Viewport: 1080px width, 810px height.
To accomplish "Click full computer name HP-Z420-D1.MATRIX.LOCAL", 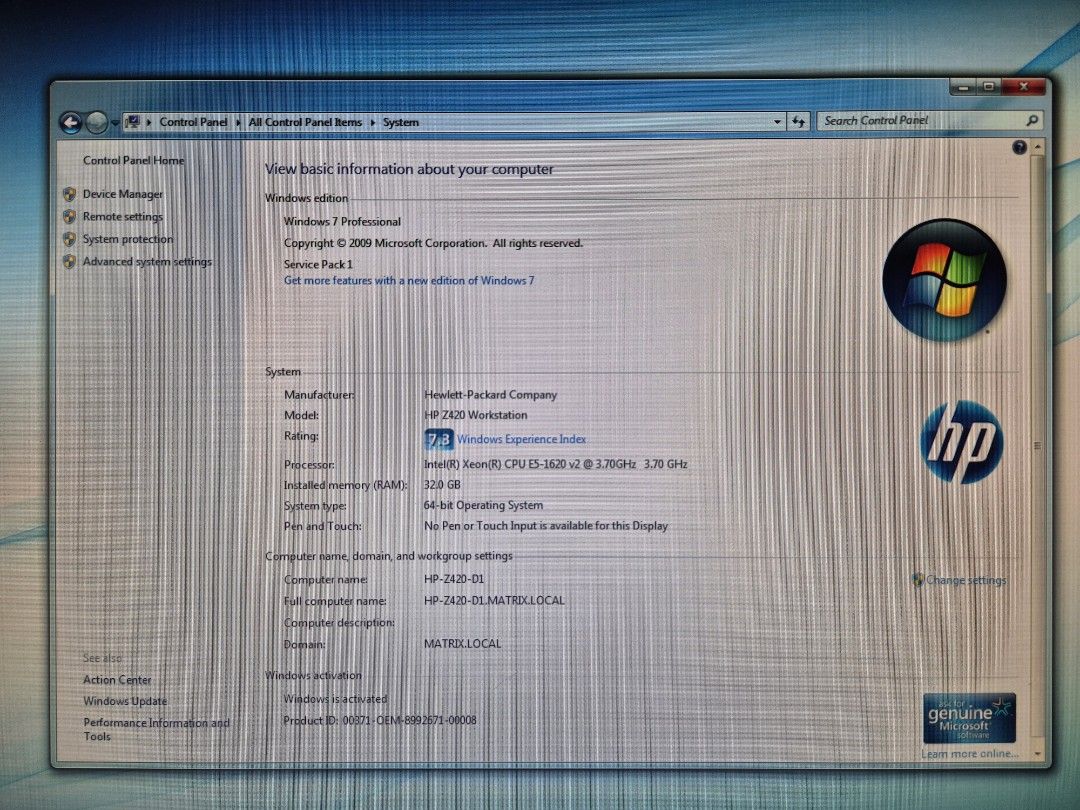I will point(495,601).
